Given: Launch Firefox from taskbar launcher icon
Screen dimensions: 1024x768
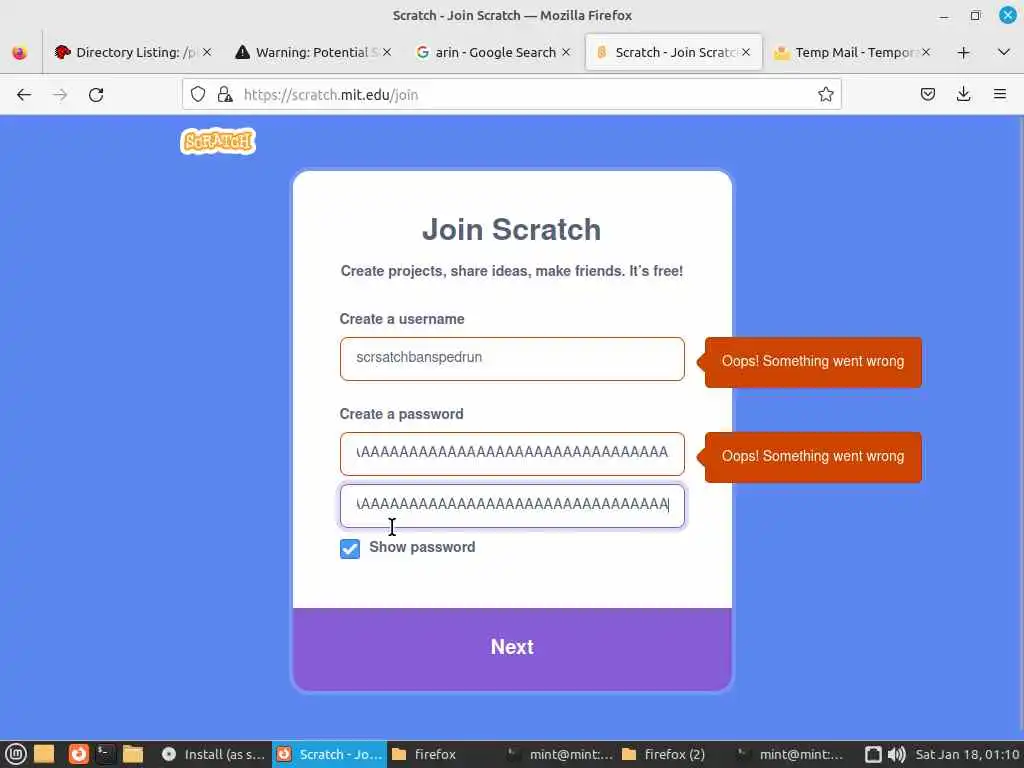Looking at the screenshot, I should 78,754.
